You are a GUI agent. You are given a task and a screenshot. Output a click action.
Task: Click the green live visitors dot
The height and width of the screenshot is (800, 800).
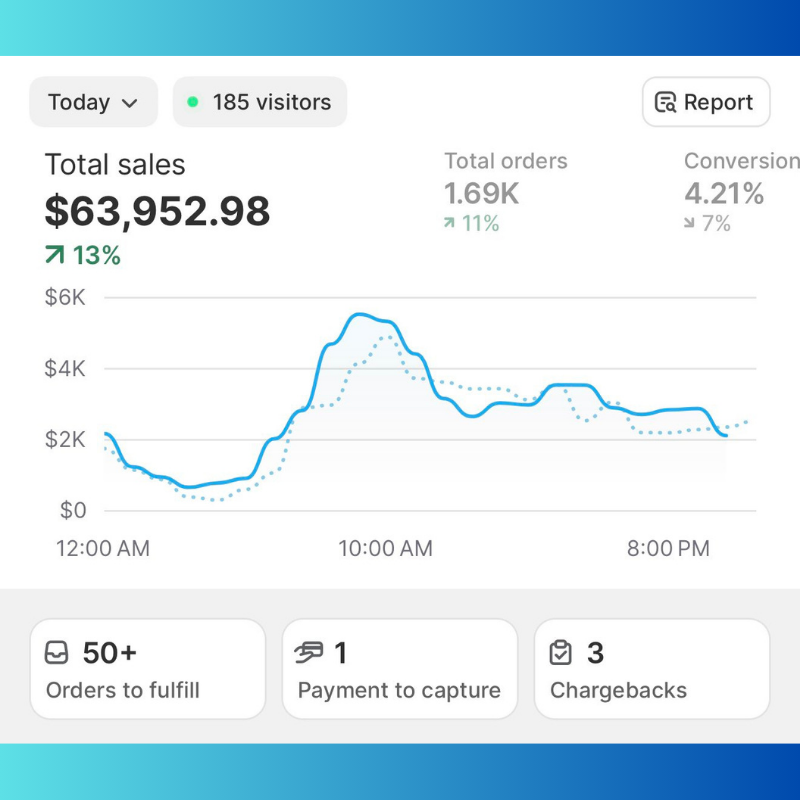193,102
